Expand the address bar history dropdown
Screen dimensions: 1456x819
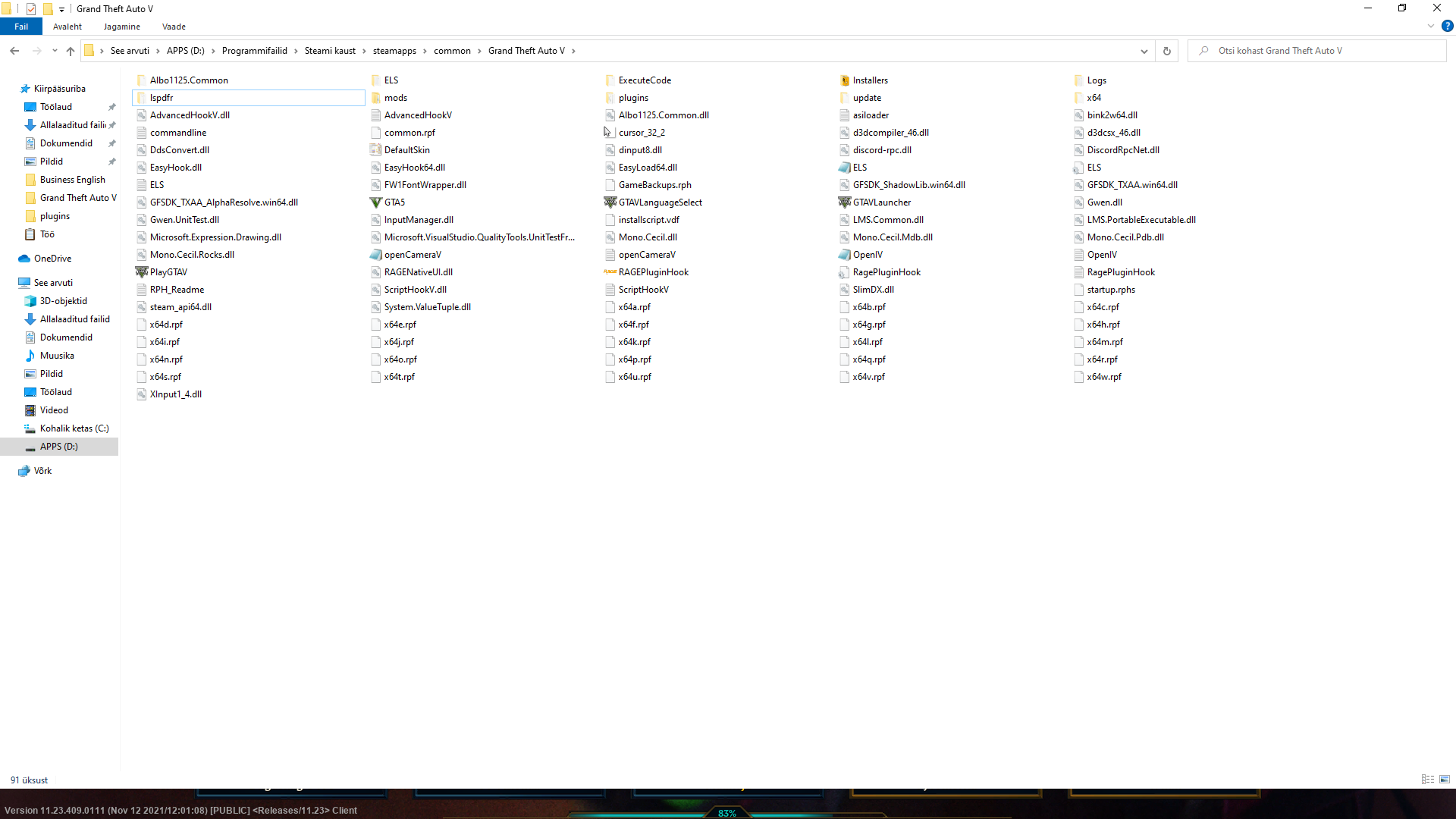point(1144,51)
